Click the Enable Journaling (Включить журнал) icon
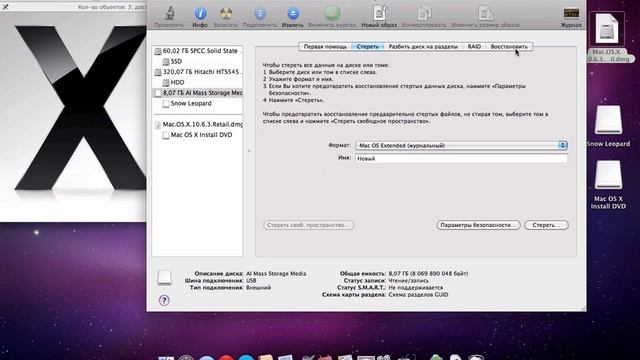The width and height of the screenshot is (640, 360). (332, 14)
